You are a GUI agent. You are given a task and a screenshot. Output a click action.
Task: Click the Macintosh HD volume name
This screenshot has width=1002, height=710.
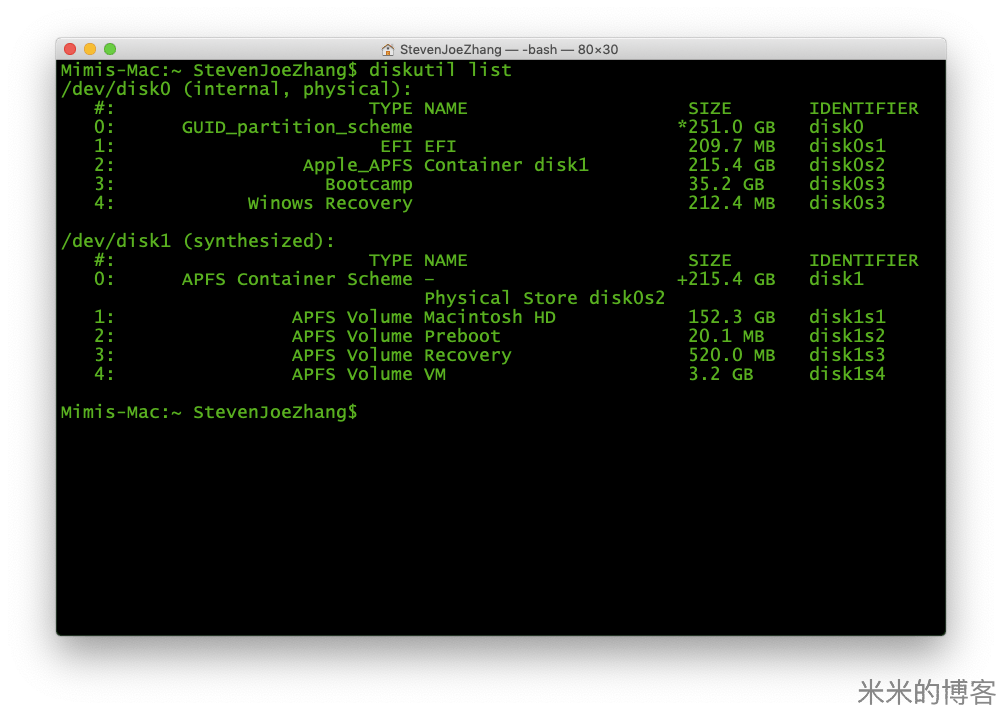coord(489,317)
